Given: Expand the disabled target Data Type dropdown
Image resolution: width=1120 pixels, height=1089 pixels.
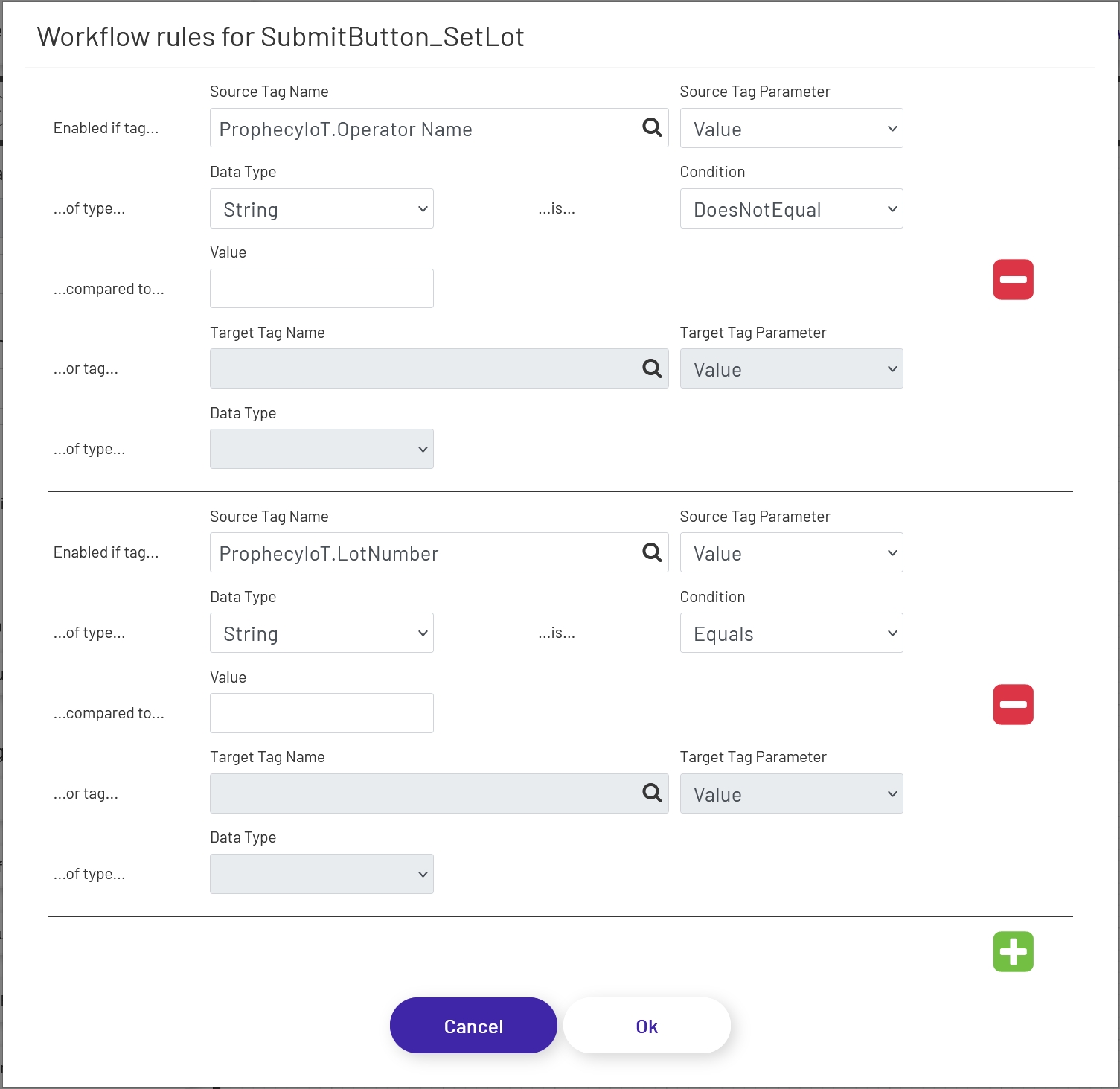Looking at the screenshot, I should coord(321,449).
